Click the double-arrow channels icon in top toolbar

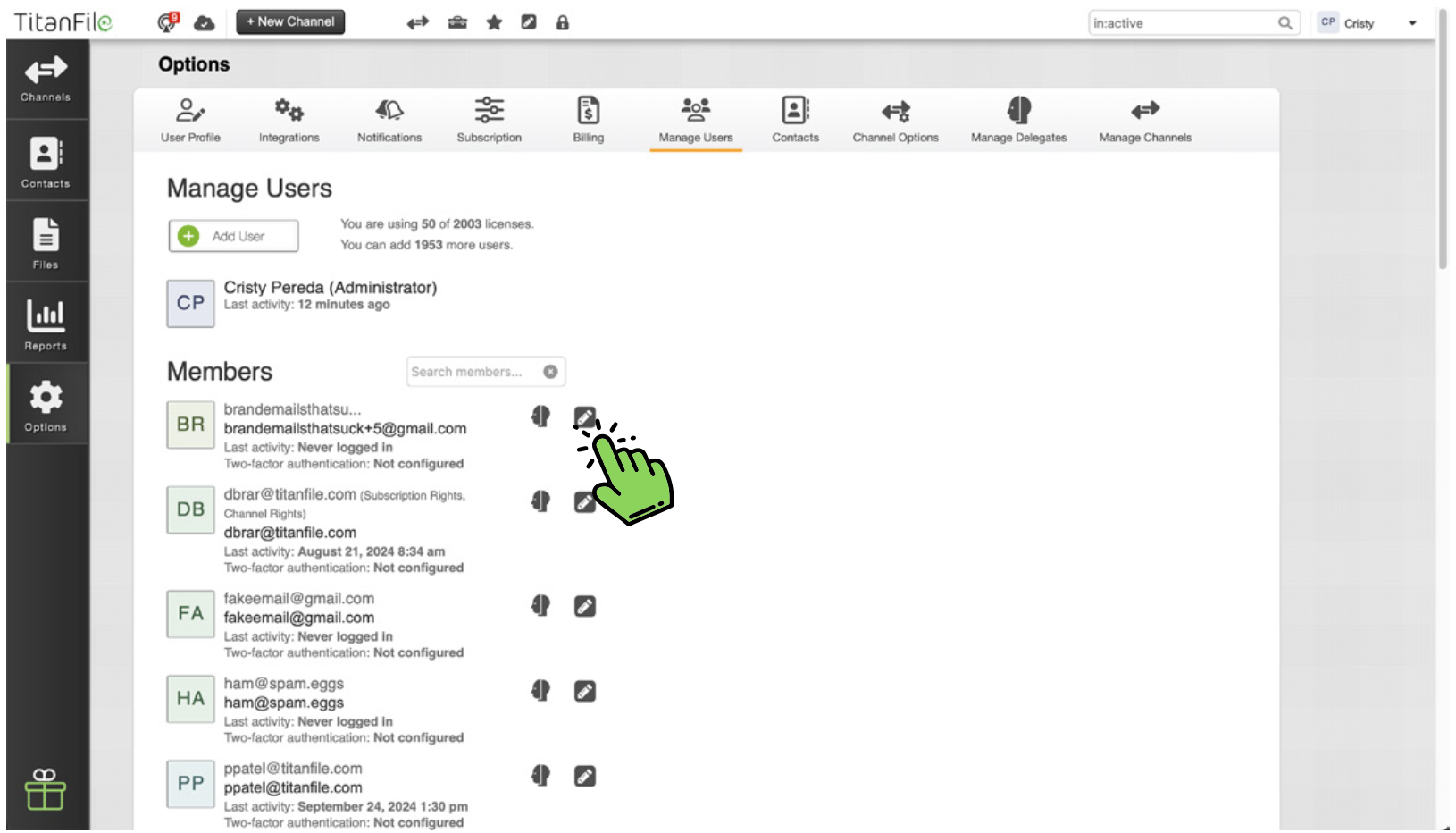pyautogui.click(x=418, y=22)
